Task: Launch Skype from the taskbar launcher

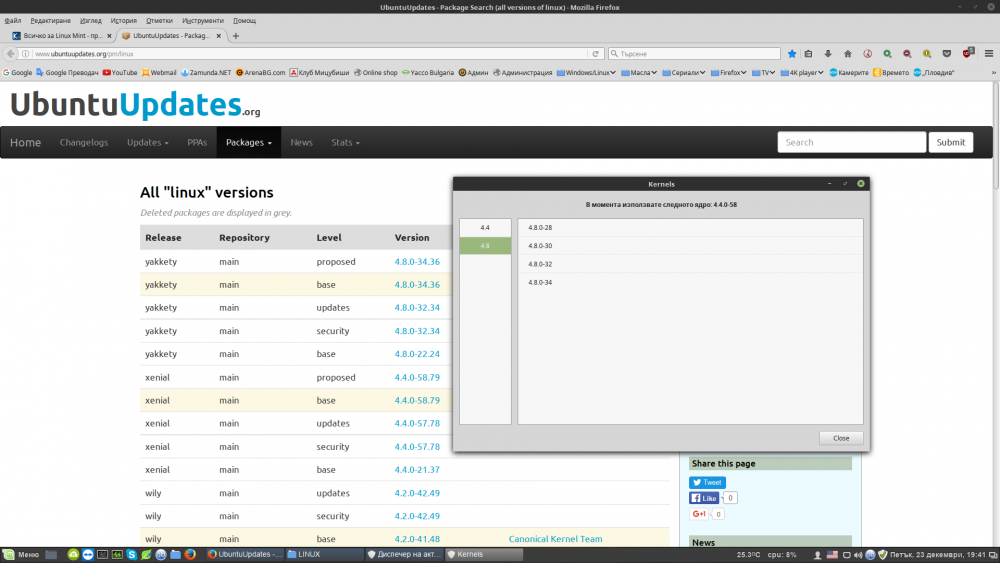Action: pyautogui.click(x=132, y=555)
